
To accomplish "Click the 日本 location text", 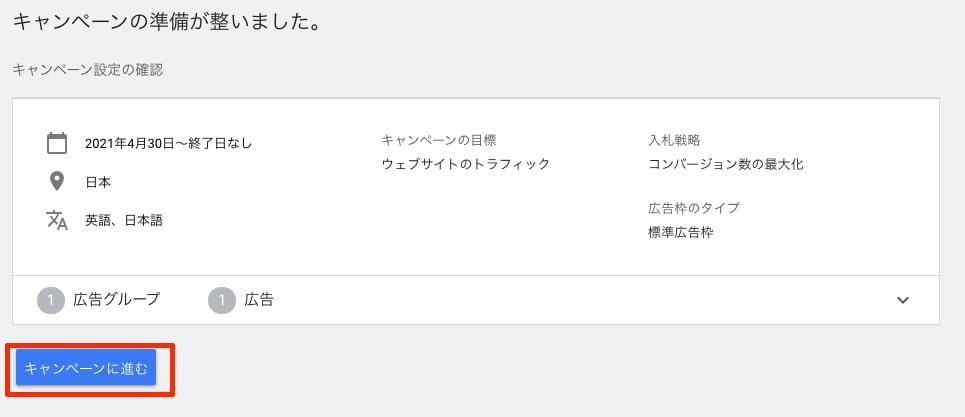I will [x=98, y=183].
